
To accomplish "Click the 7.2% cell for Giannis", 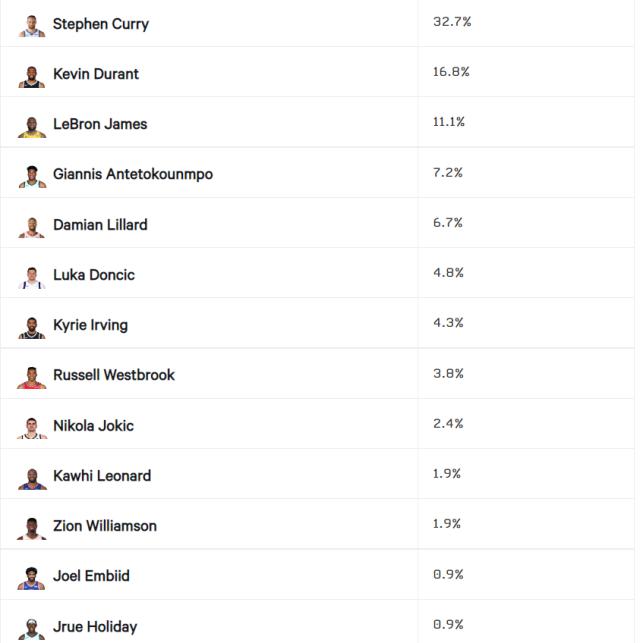I will tap(448, 172).
